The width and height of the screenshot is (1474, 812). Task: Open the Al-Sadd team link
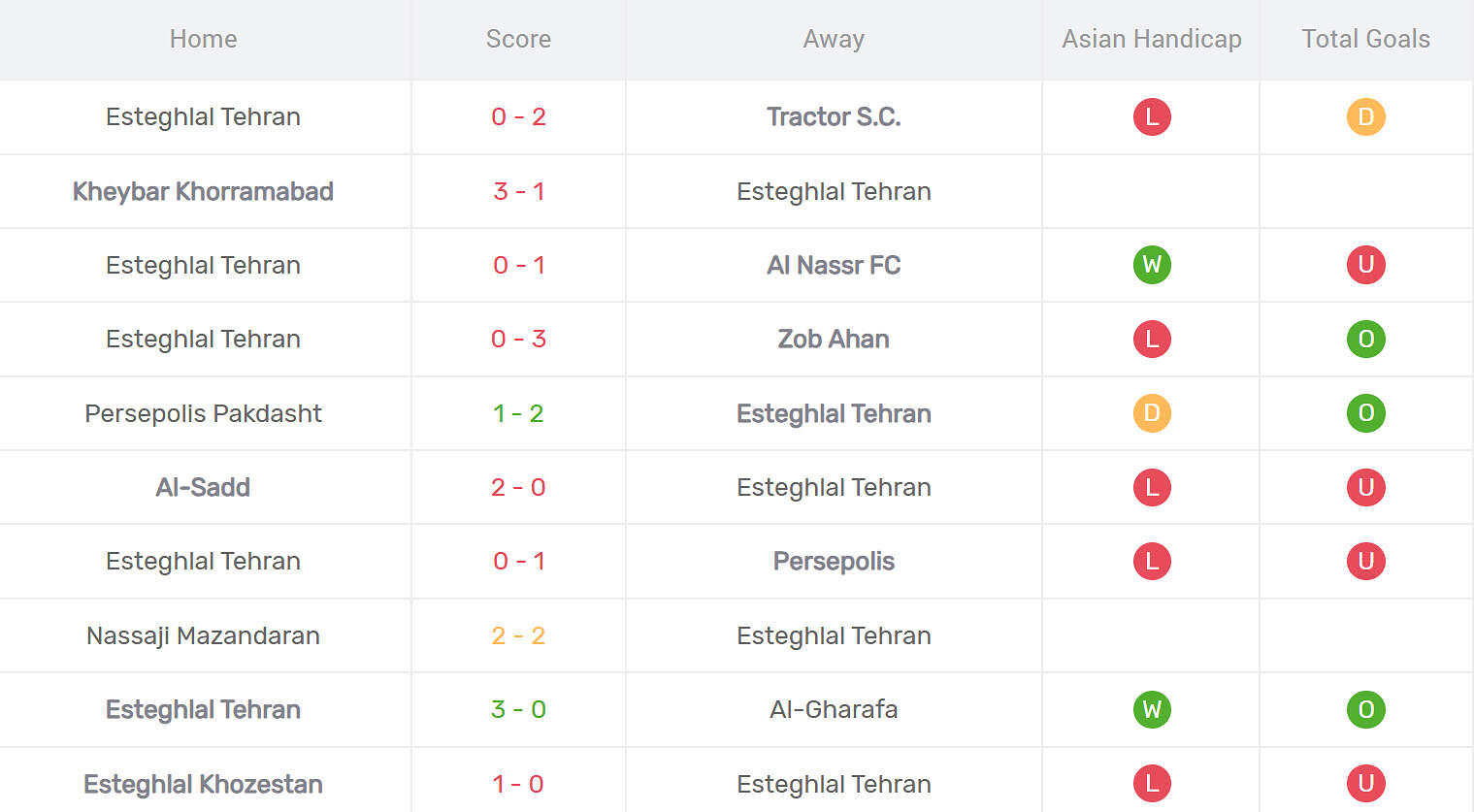[203, 487]
